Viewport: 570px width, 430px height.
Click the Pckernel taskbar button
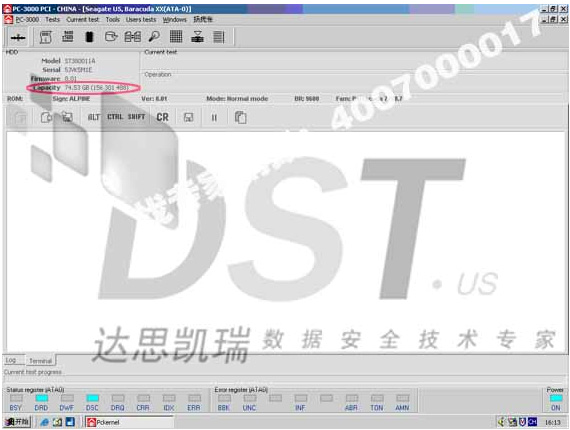pos(129,422)
